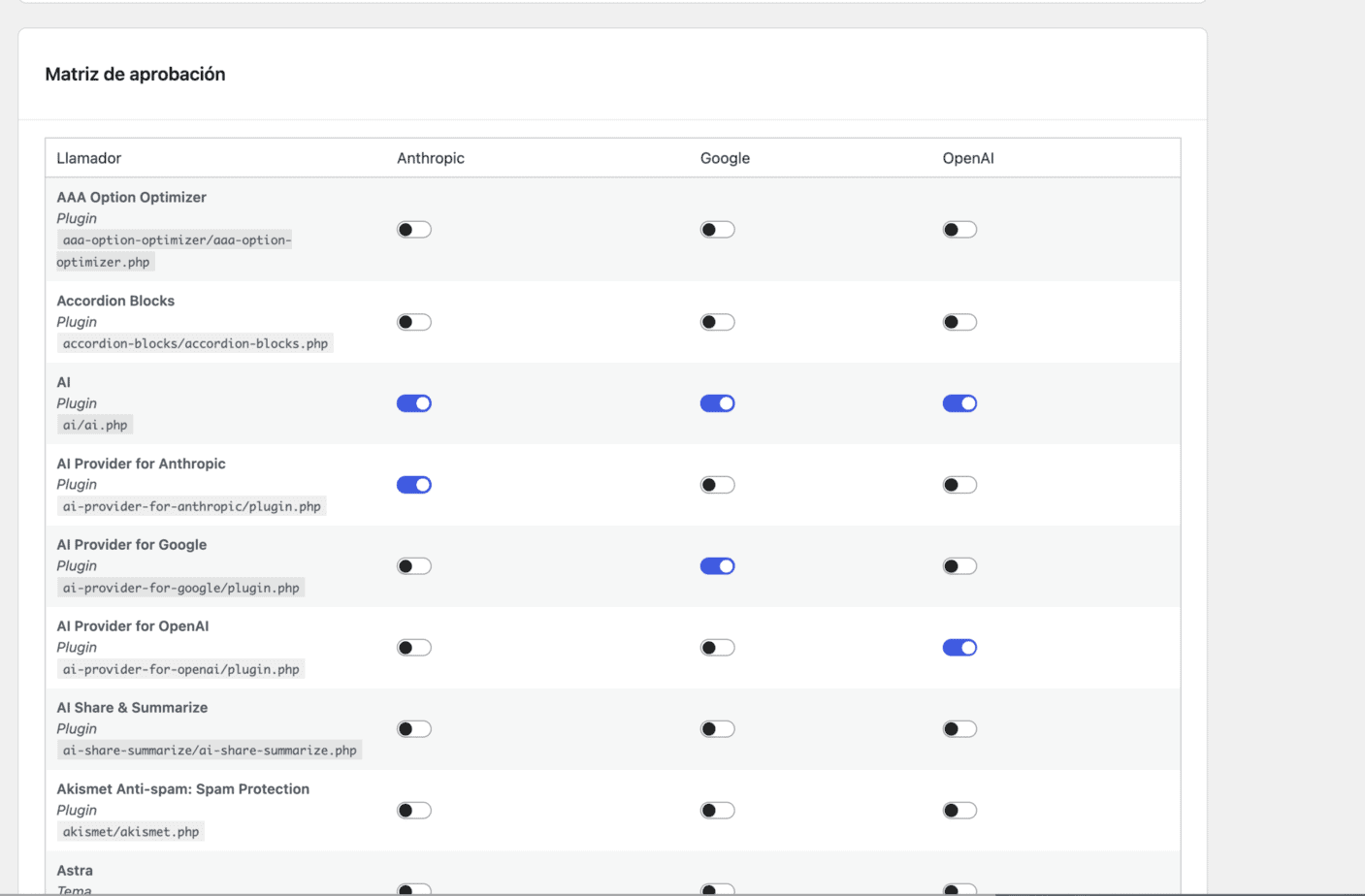1365x896 pixels.
Task: Enable OpenAI for AAA Option Optimizer
Action: tap(959, 230)
